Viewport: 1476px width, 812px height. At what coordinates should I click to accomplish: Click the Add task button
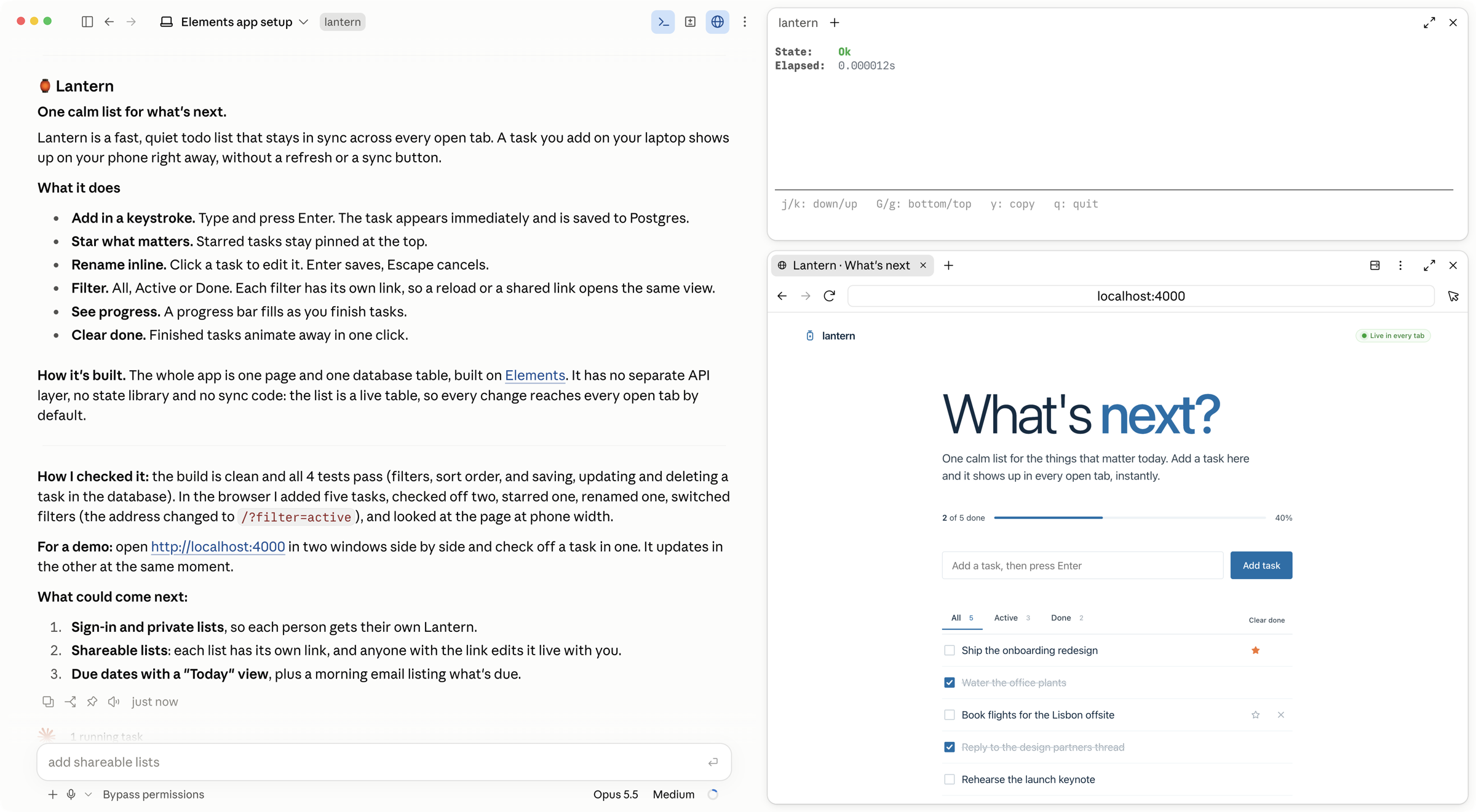tap(1261, 566)
